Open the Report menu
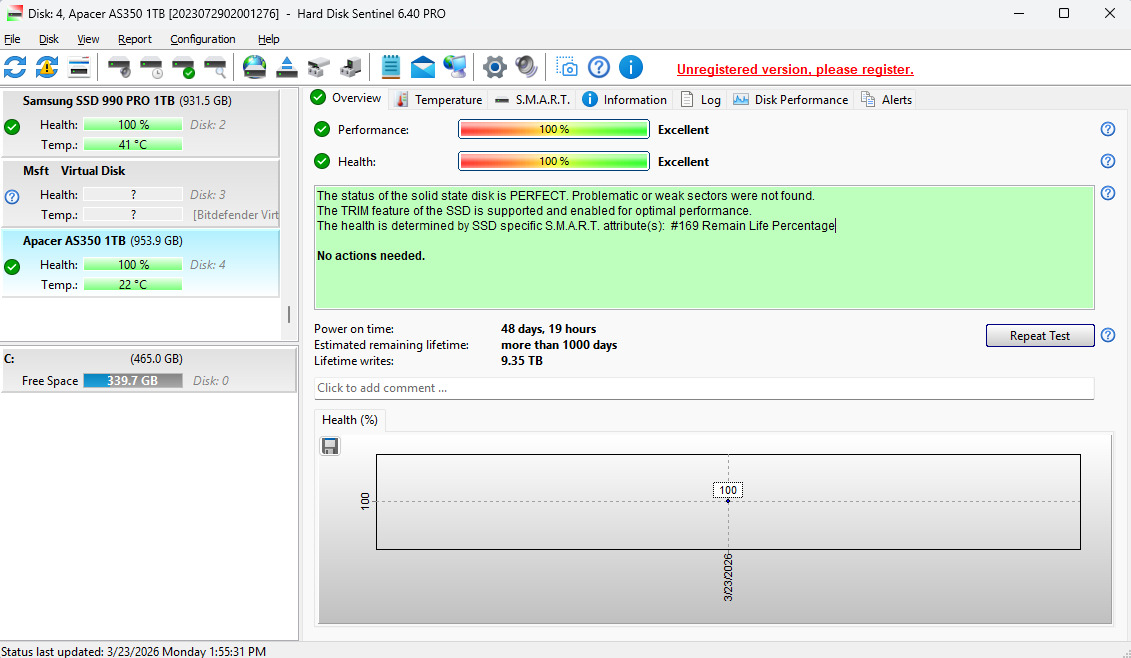This screenshot has height=658, width=1131. 135,39
